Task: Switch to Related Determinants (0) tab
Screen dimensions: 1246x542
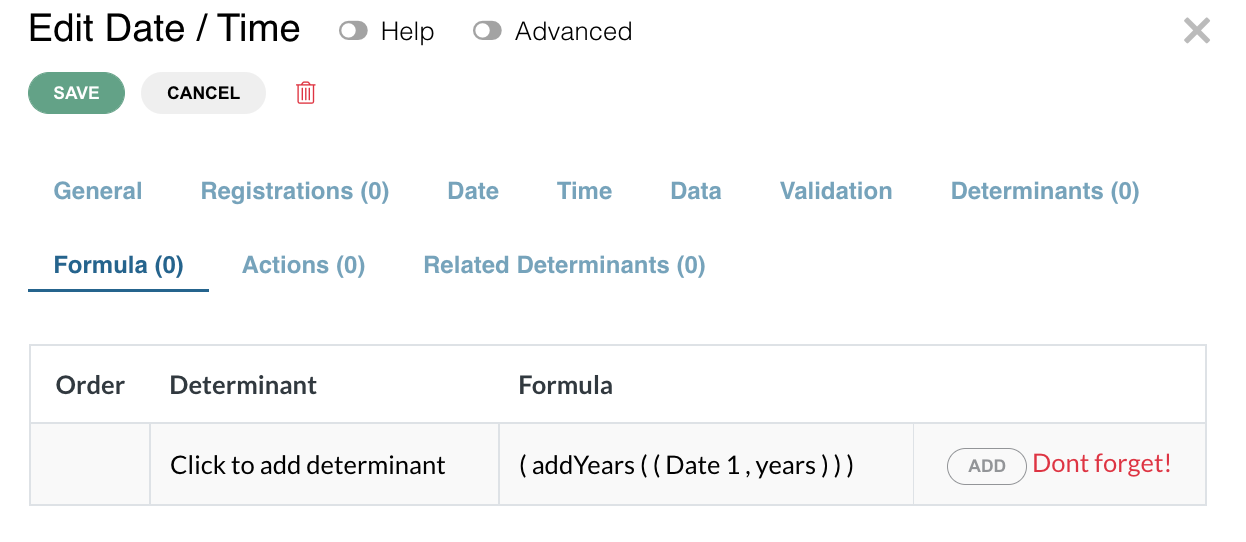Action: 565,265
